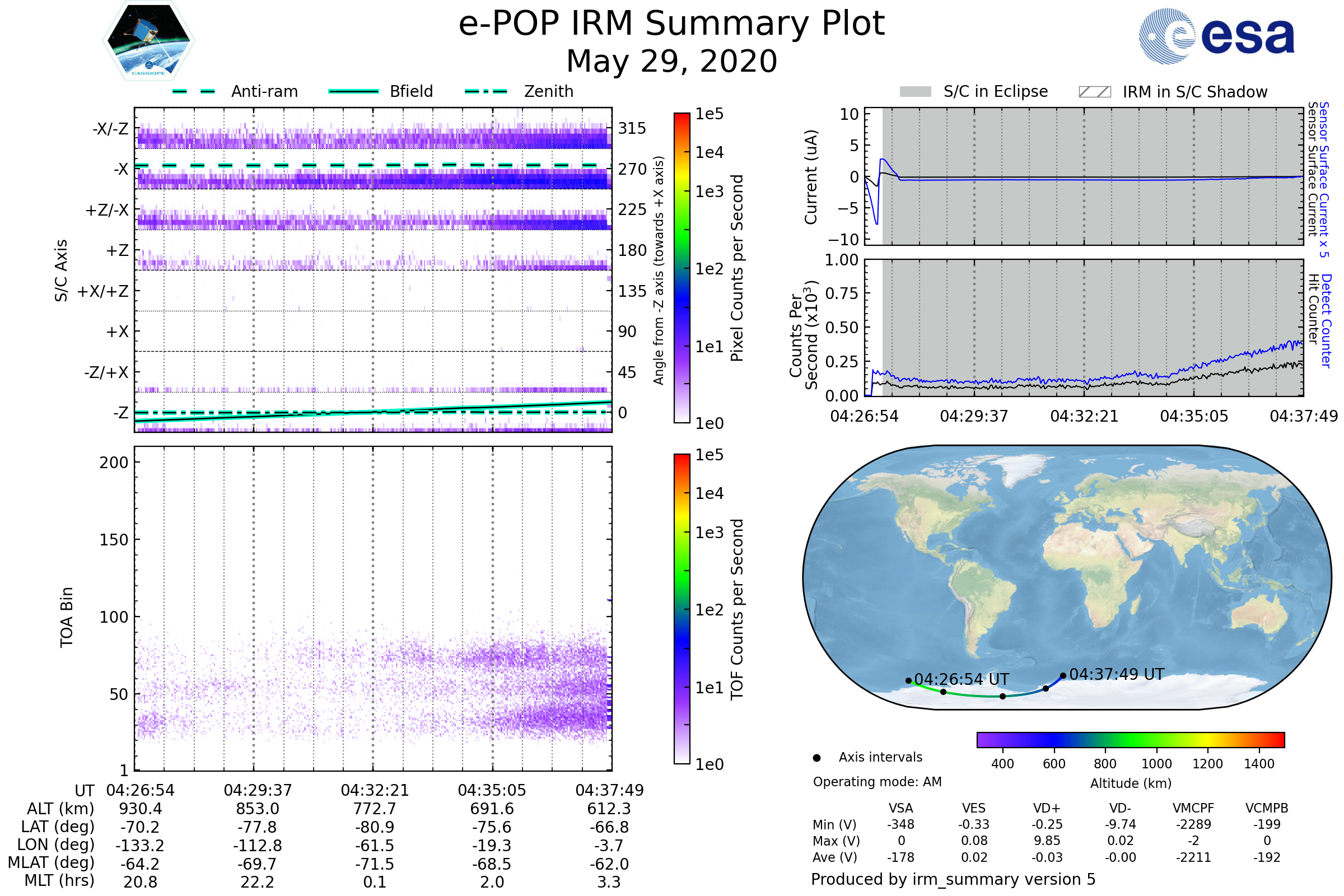Viewport: 1344px width, 896px height.
Task: Click the Operating mode: AM text
Action: tap(877, 782)
